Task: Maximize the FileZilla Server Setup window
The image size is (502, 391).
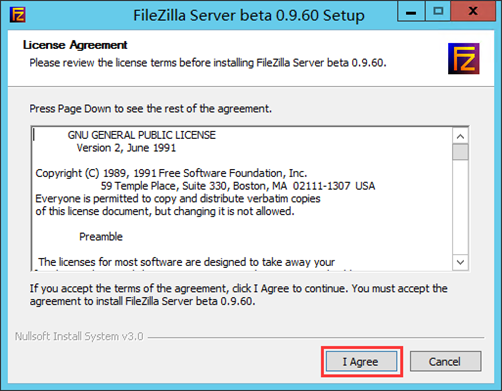Action: (438, 12)
